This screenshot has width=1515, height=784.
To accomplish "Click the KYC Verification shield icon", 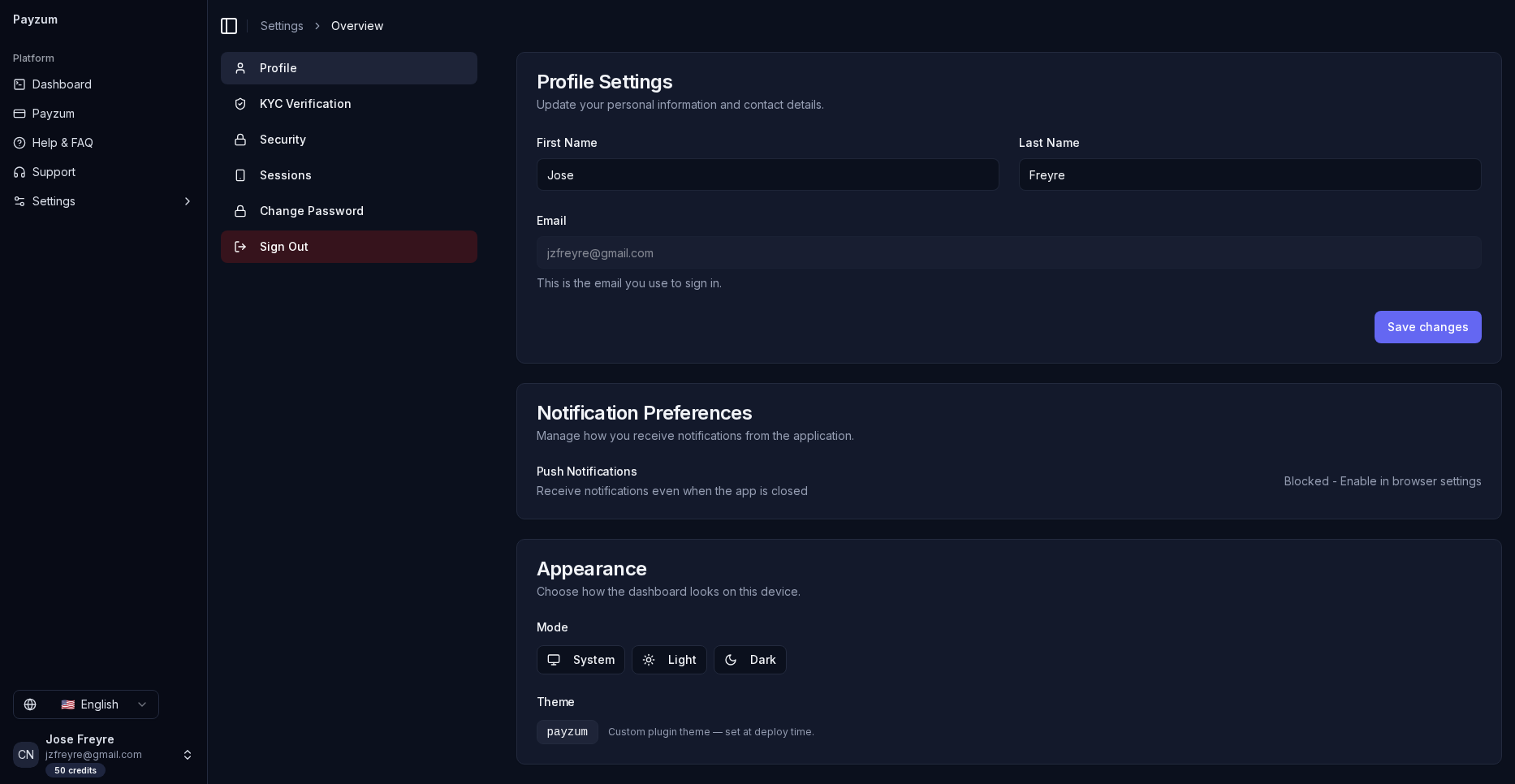I will click(240, 104).
